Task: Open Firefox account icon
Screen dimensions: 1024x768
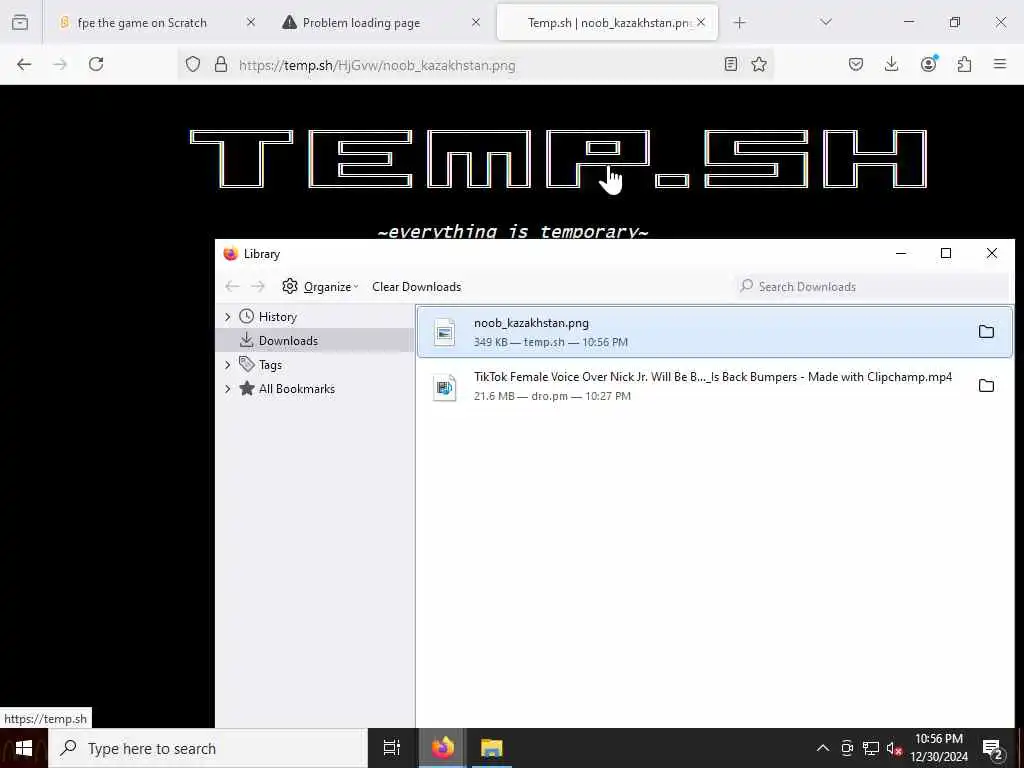Action: [928, 64]
